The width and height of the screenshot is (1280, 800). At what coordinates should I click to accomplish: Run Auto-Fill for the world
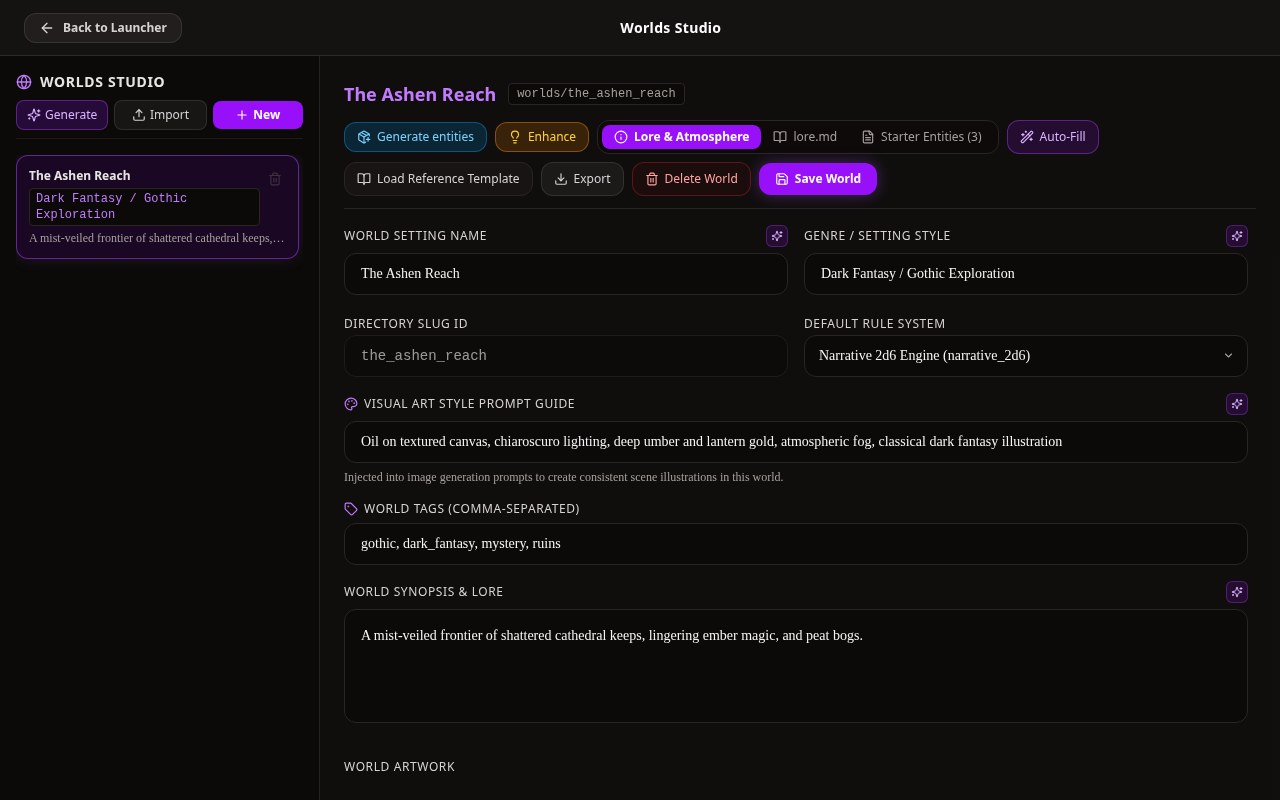tap(1053, 137)
